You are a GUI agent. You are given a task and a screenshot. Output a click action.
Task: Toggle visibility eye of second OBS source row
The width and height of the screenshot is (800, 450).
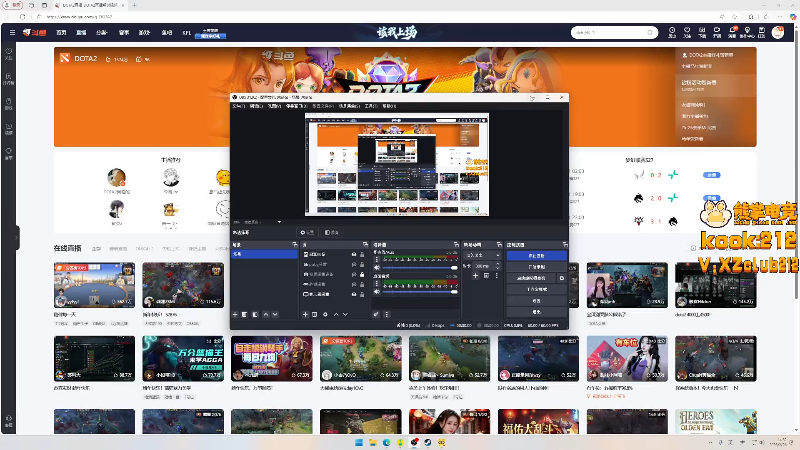click(x=354, y=264)
